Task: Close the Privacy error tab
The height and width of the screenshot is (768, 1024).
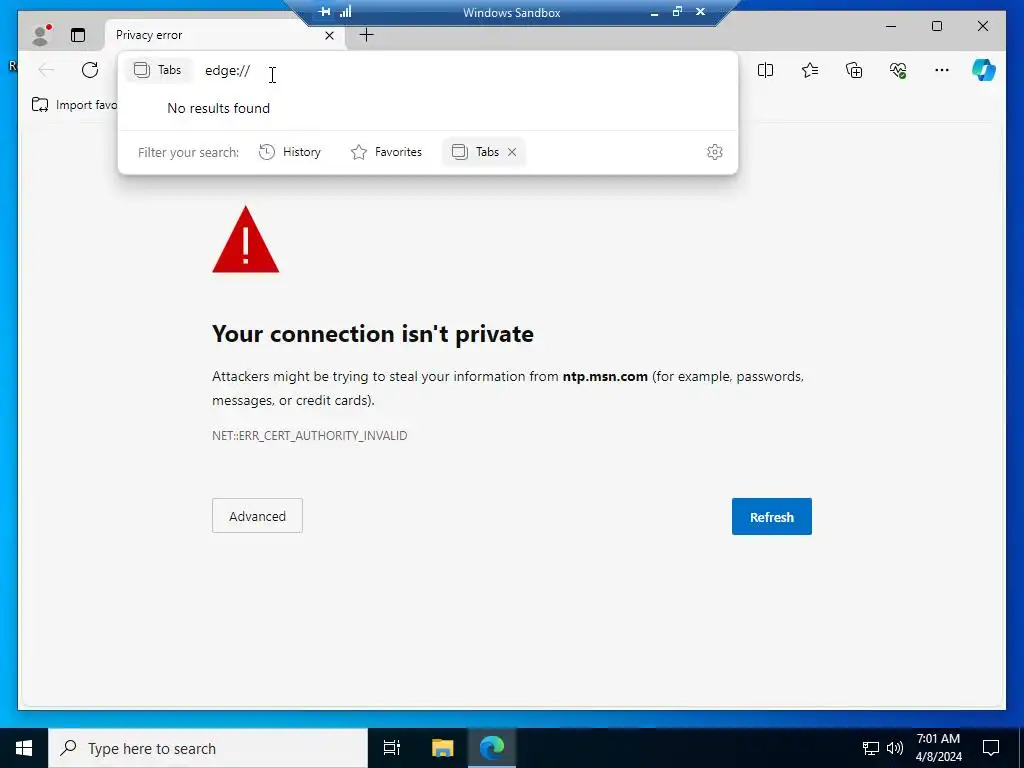Action: [x=330, y=35]
